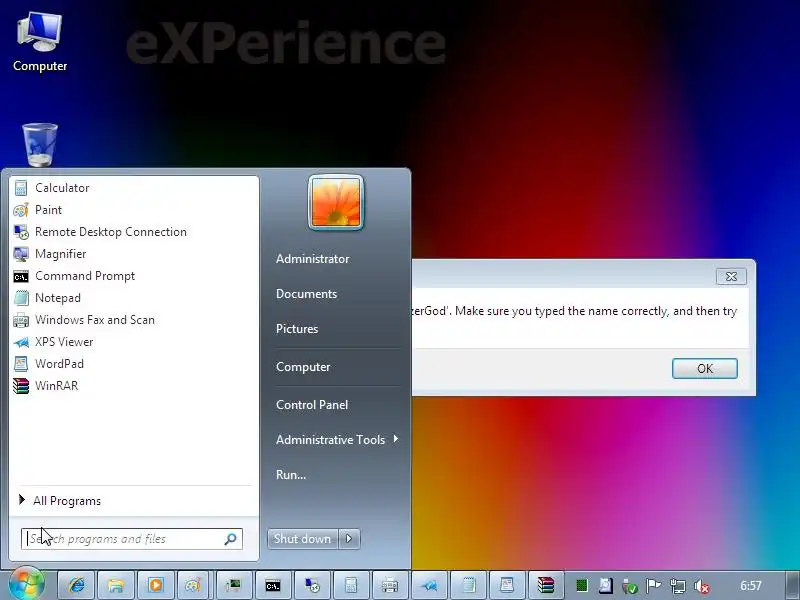Open Documents from the Start menu
800x600 pixels.
point(307,294)
